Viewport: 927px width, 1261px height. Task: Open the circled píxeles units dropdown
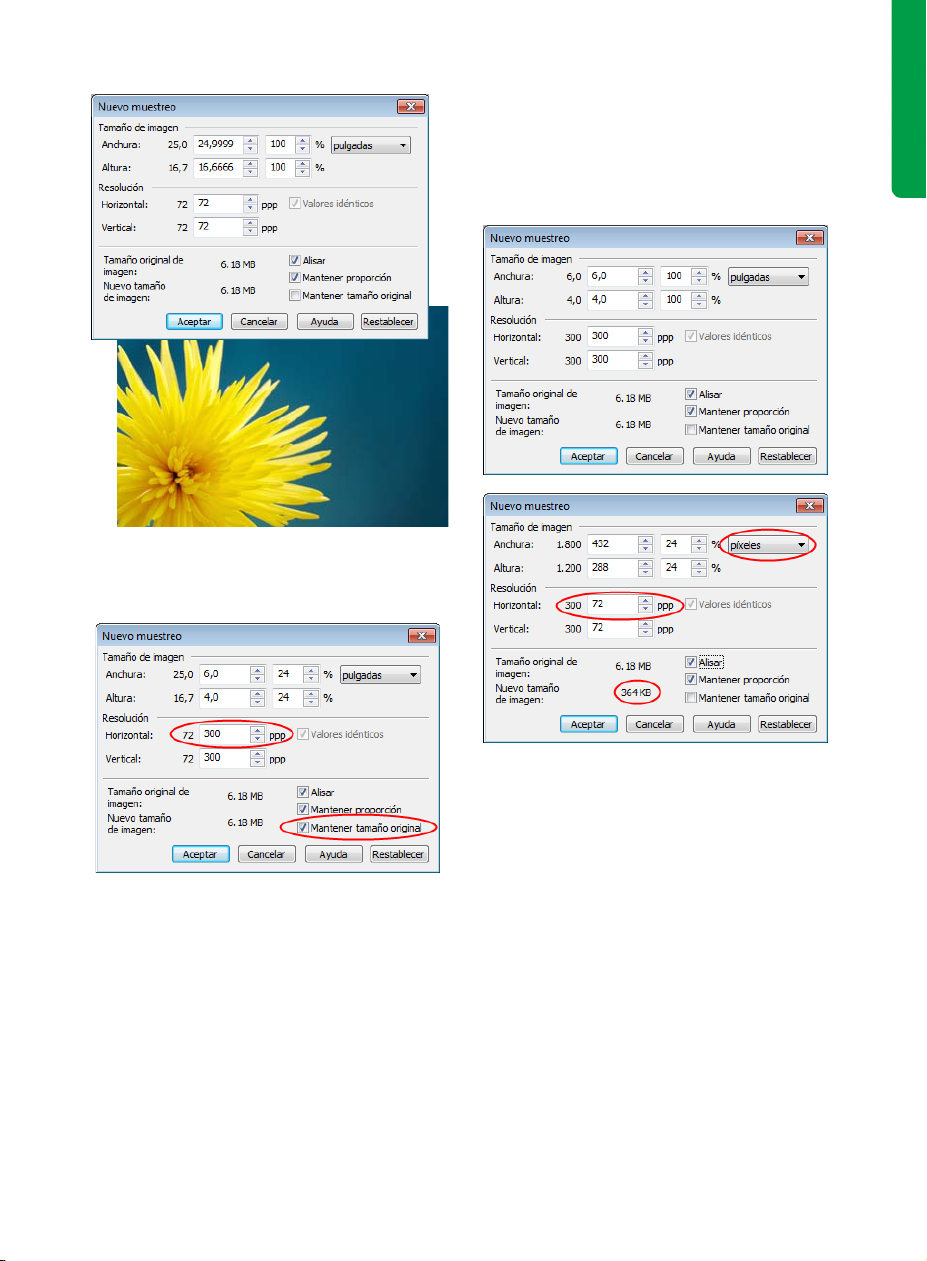point(768,545)
